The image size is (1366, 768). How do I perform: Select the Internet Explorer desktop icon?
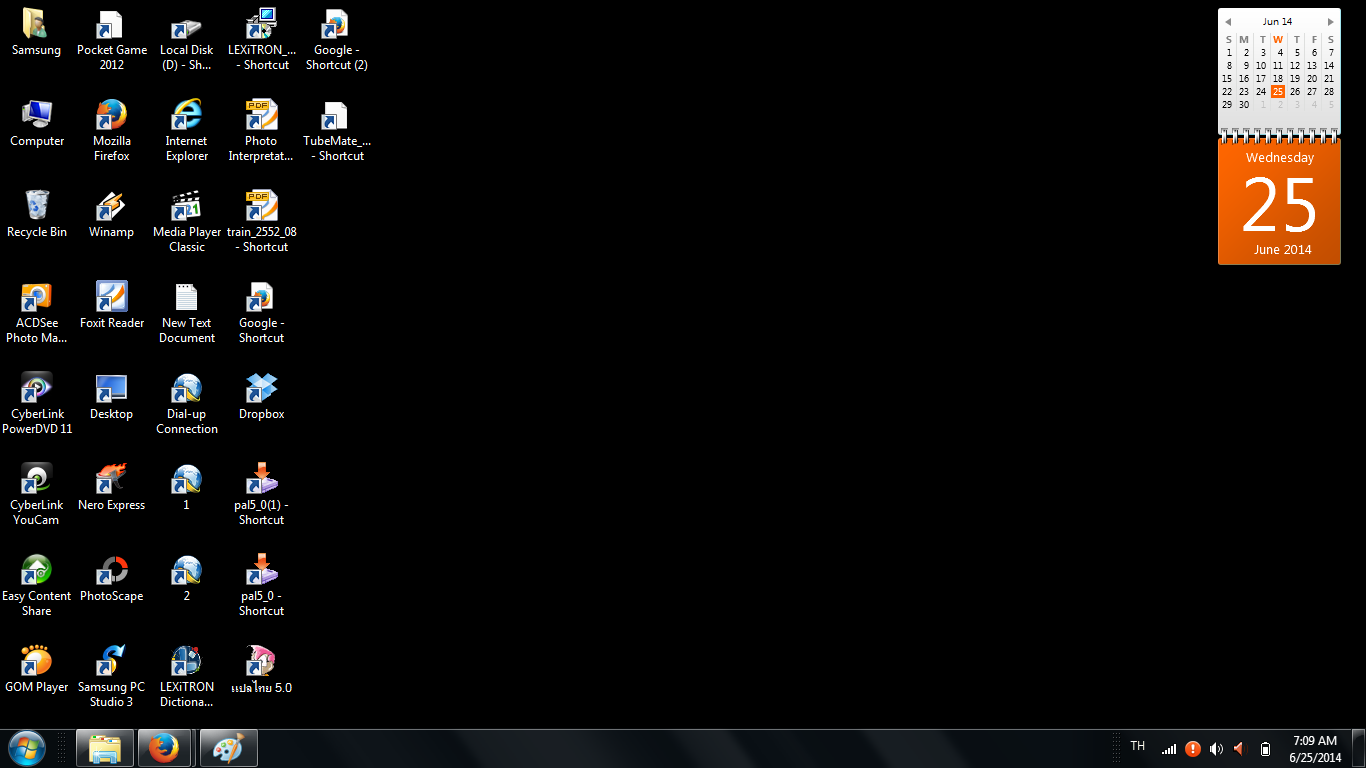click(x=187, y=131)
